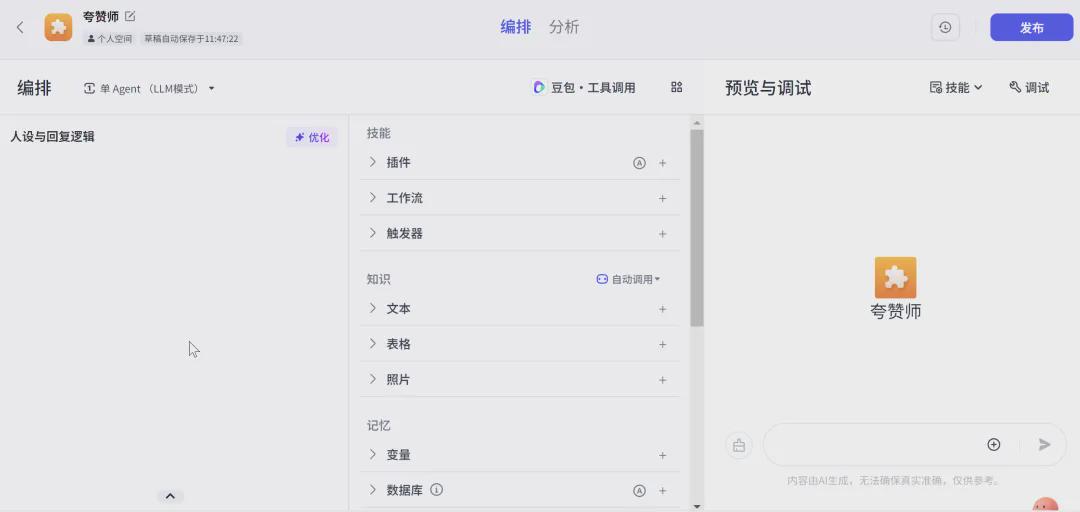Open 单 Agent (LLM模式) mode dropdown

[x=149, y=88]
